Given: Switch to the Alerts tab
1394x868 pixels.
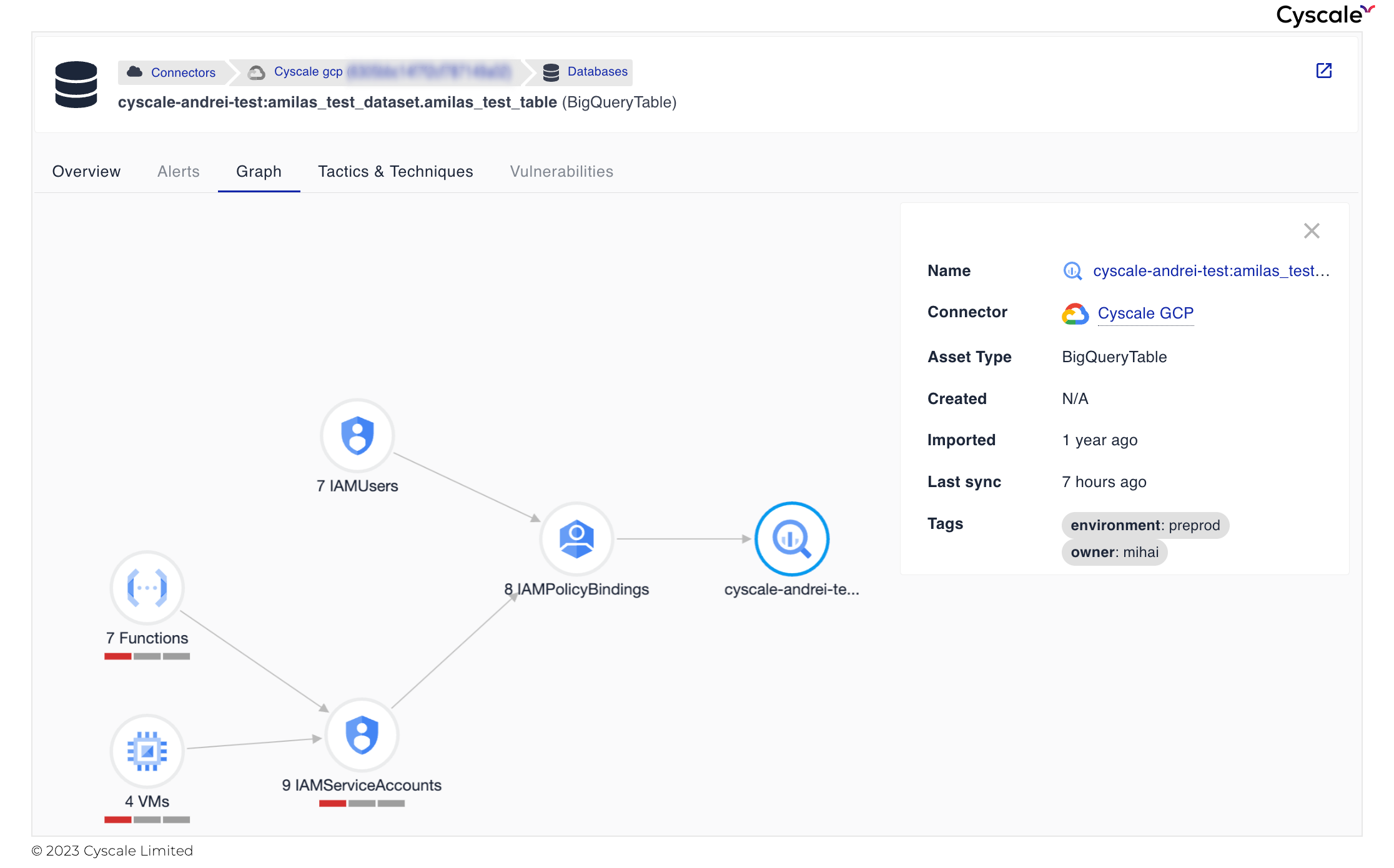Looking at the screenshot, I should point(179,172).
